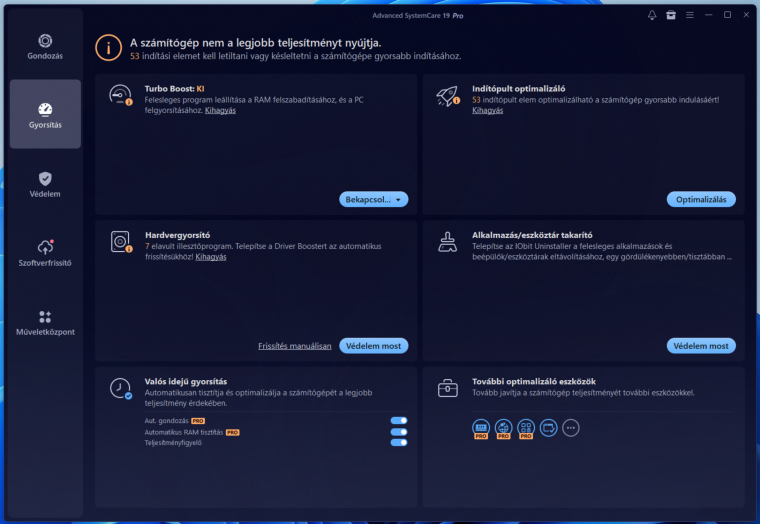Toggle the Aut. gondozás switch

(399, 421)
